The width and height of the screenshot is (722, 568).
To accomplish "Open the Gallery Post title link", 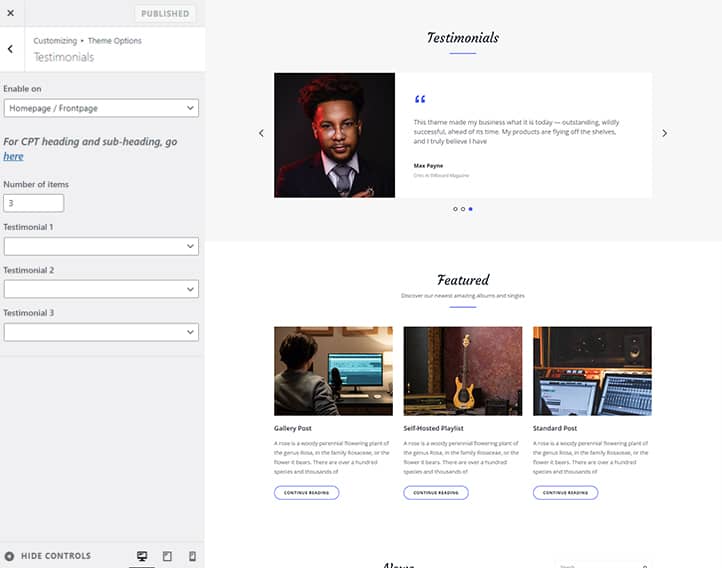I will pos(293,428).
